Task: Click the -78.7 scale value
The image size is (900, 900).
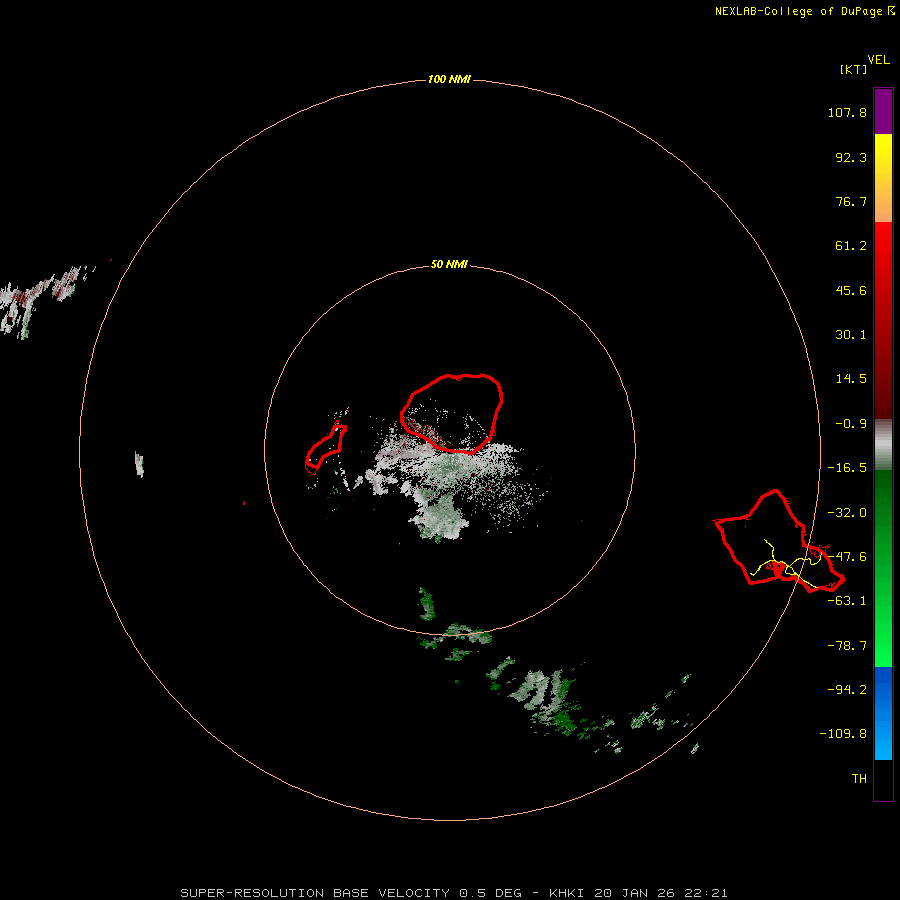Action: pos(847,646)
